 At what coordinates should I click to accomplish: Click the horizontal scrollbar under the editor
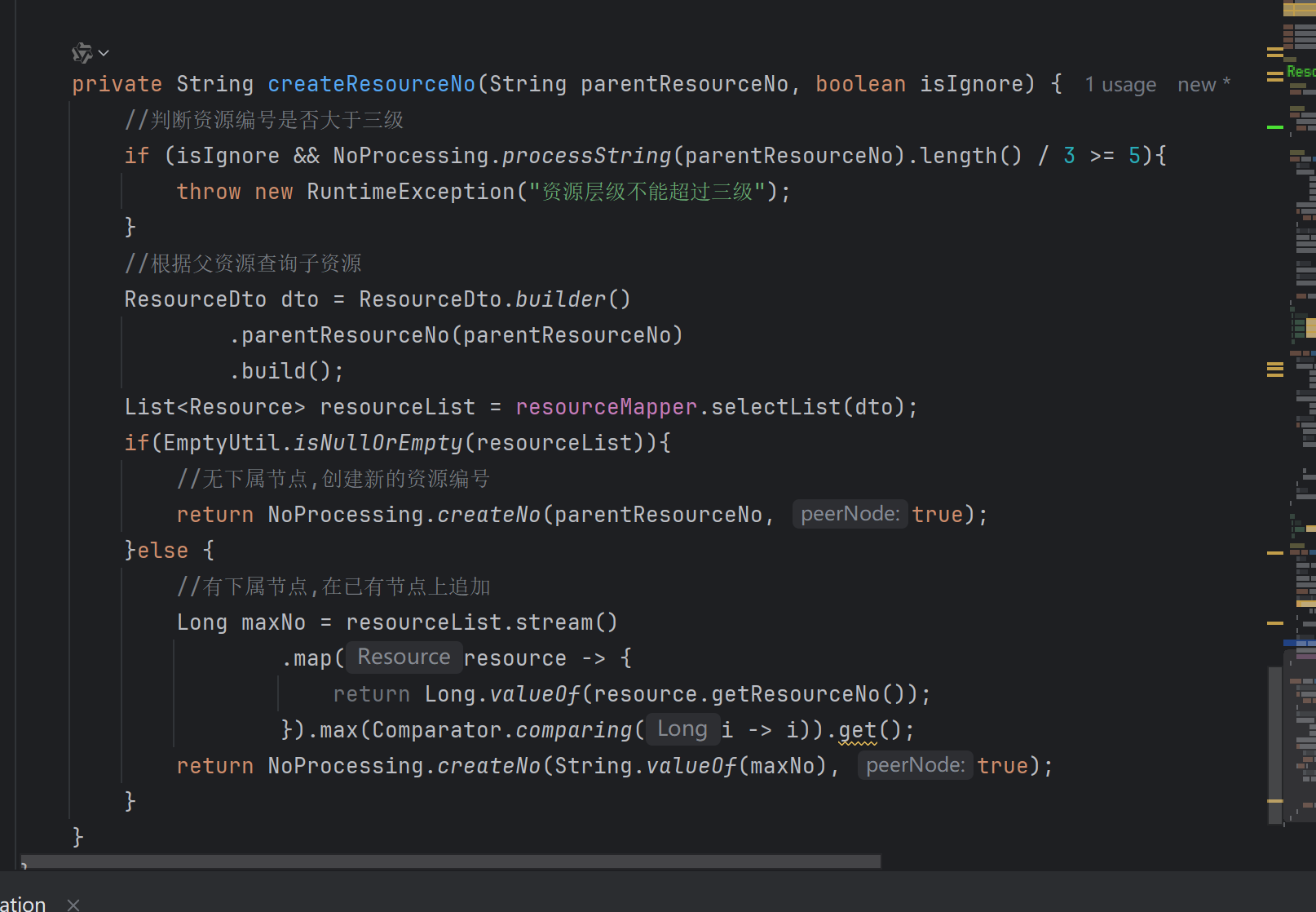pyautogui.click(x=451, y=861)
